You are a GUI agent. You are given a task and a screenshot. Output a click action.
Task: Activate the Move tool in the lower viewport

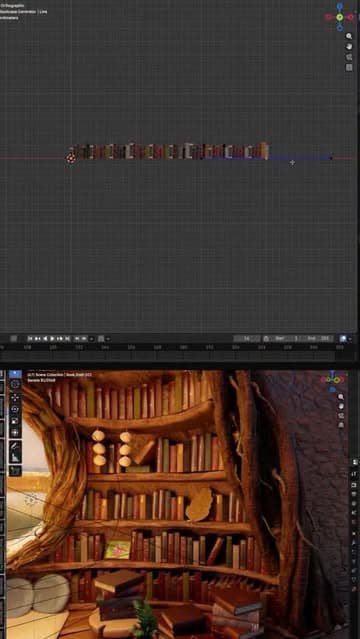pos(15,397)
